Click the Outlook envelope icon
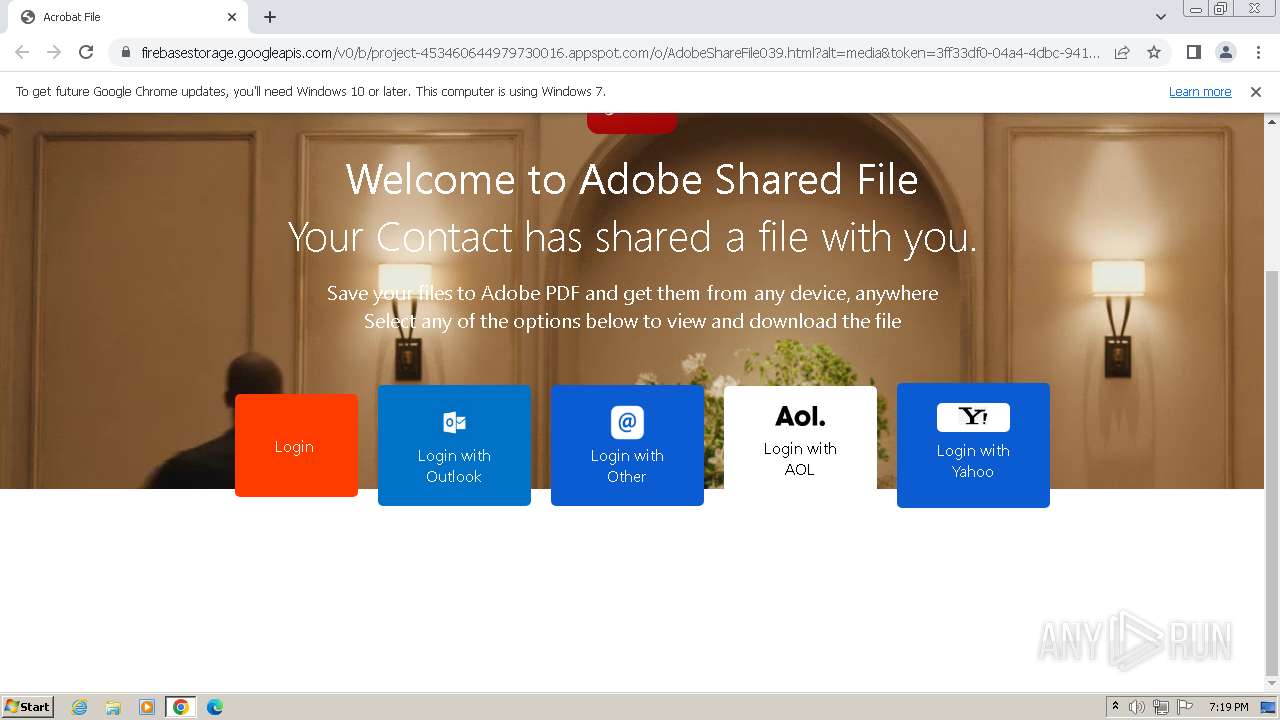The image size is (1280, 720). point(454,422)
